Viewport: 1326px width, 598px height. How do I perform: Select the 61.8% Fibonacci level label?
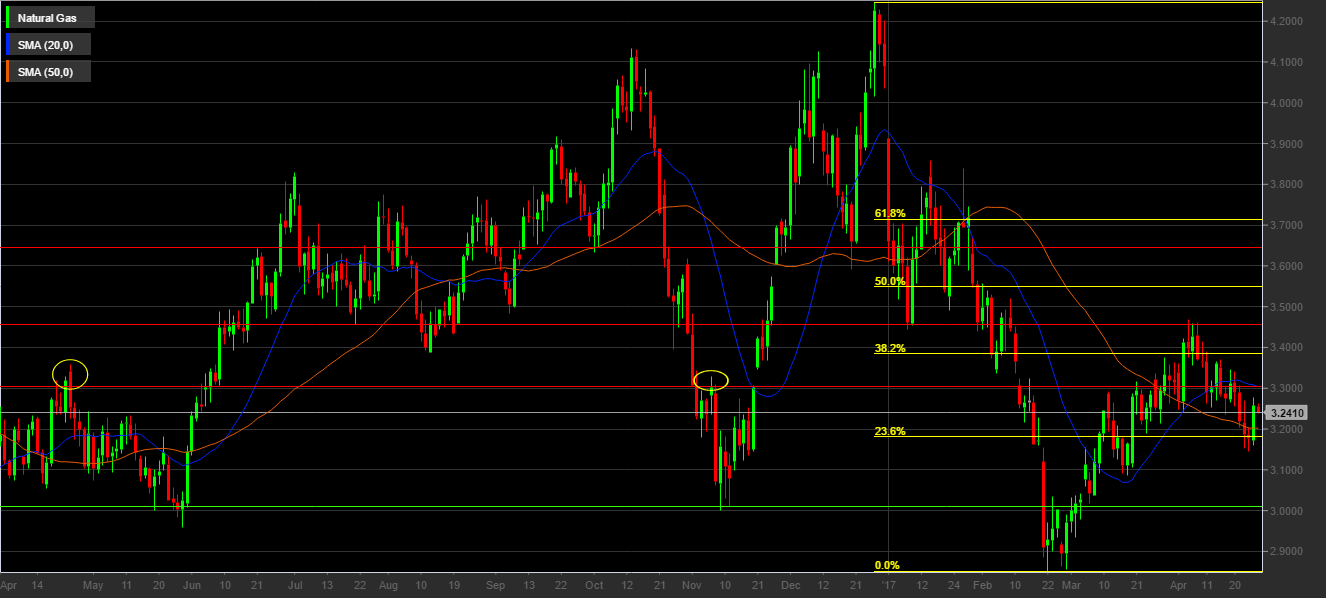point(890,213)
